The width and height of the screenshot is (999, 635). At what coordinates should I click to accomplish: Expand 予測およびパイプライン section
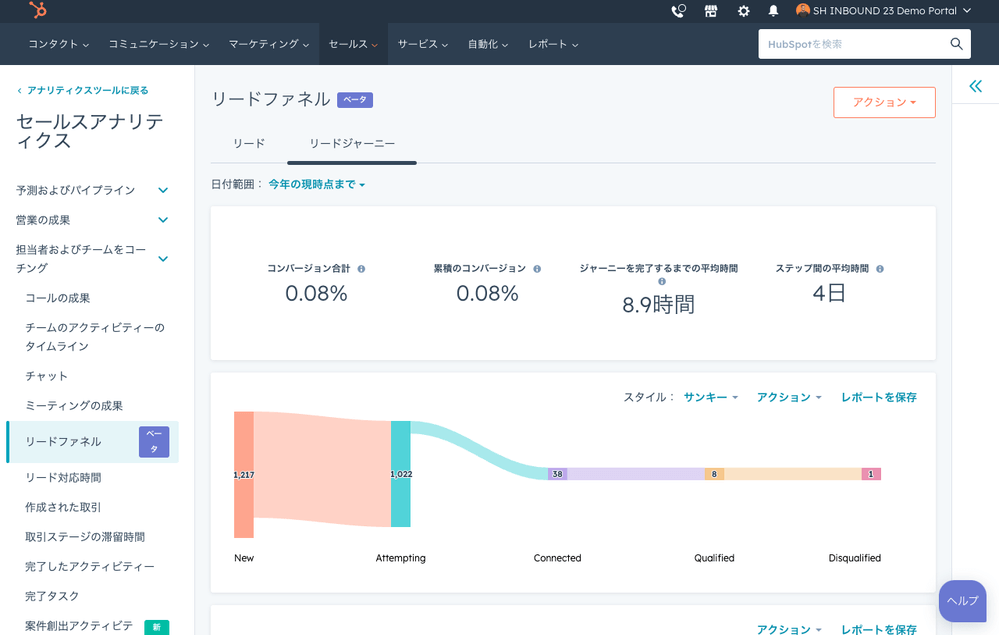click(x=163, y=190)
